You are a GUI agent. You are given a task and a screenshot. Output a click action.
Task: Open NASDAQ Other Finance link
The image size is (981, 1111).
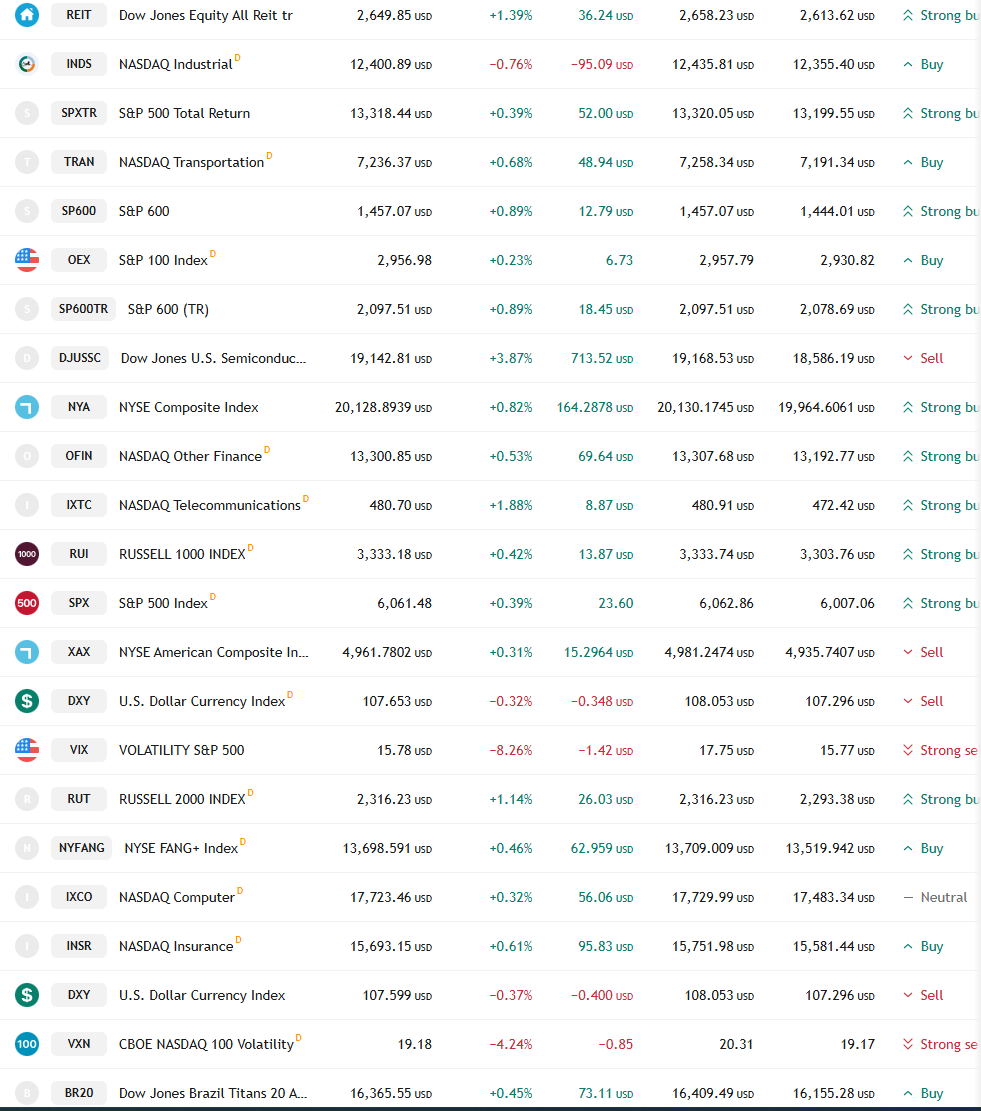(191, 456)
